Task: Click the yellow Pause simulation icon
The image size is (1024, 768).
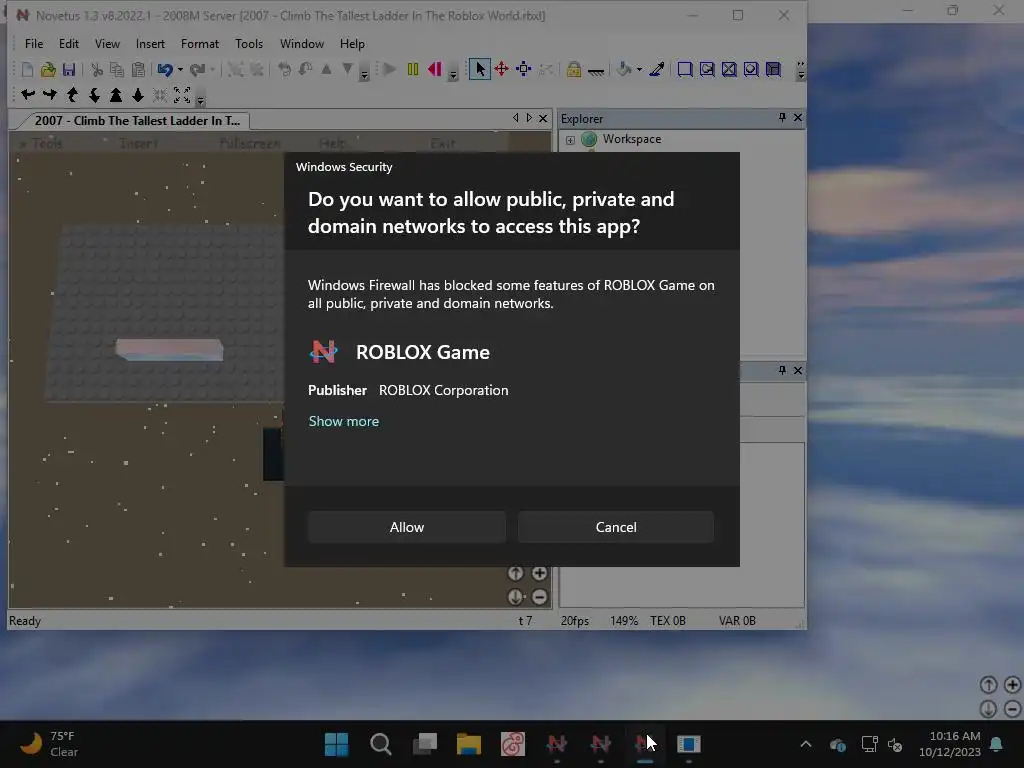Action: click(x=413, y=69)
